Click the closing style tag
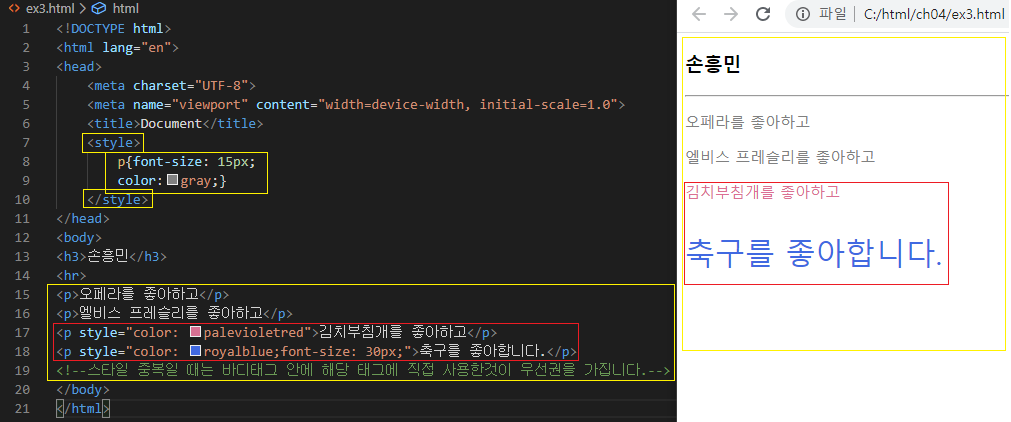Screen dimensions: 1011x422 (x=117, y=199)
